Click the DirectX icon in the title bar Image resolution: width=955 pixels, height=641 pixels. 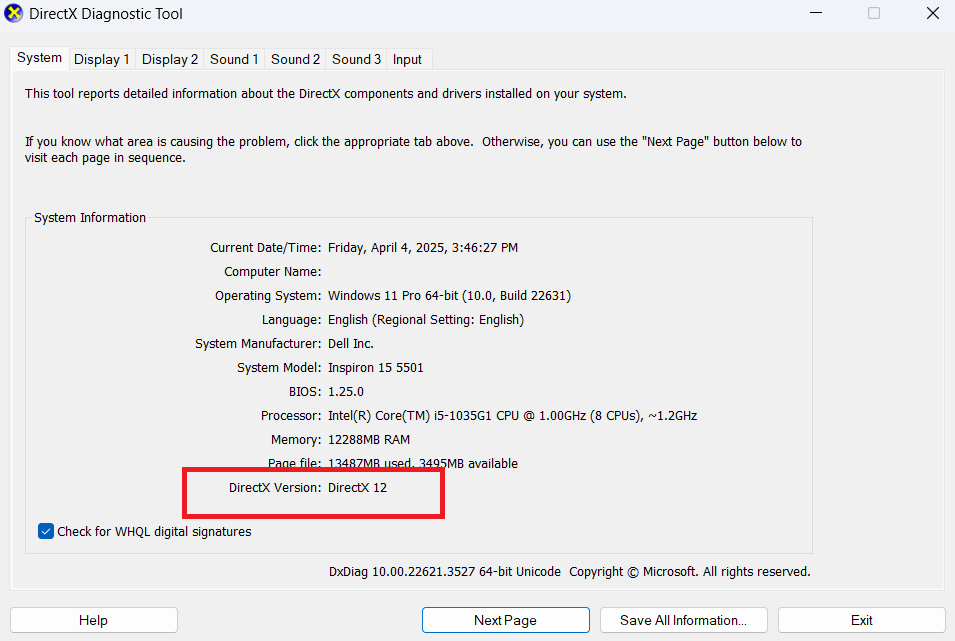tap(14, 14)
